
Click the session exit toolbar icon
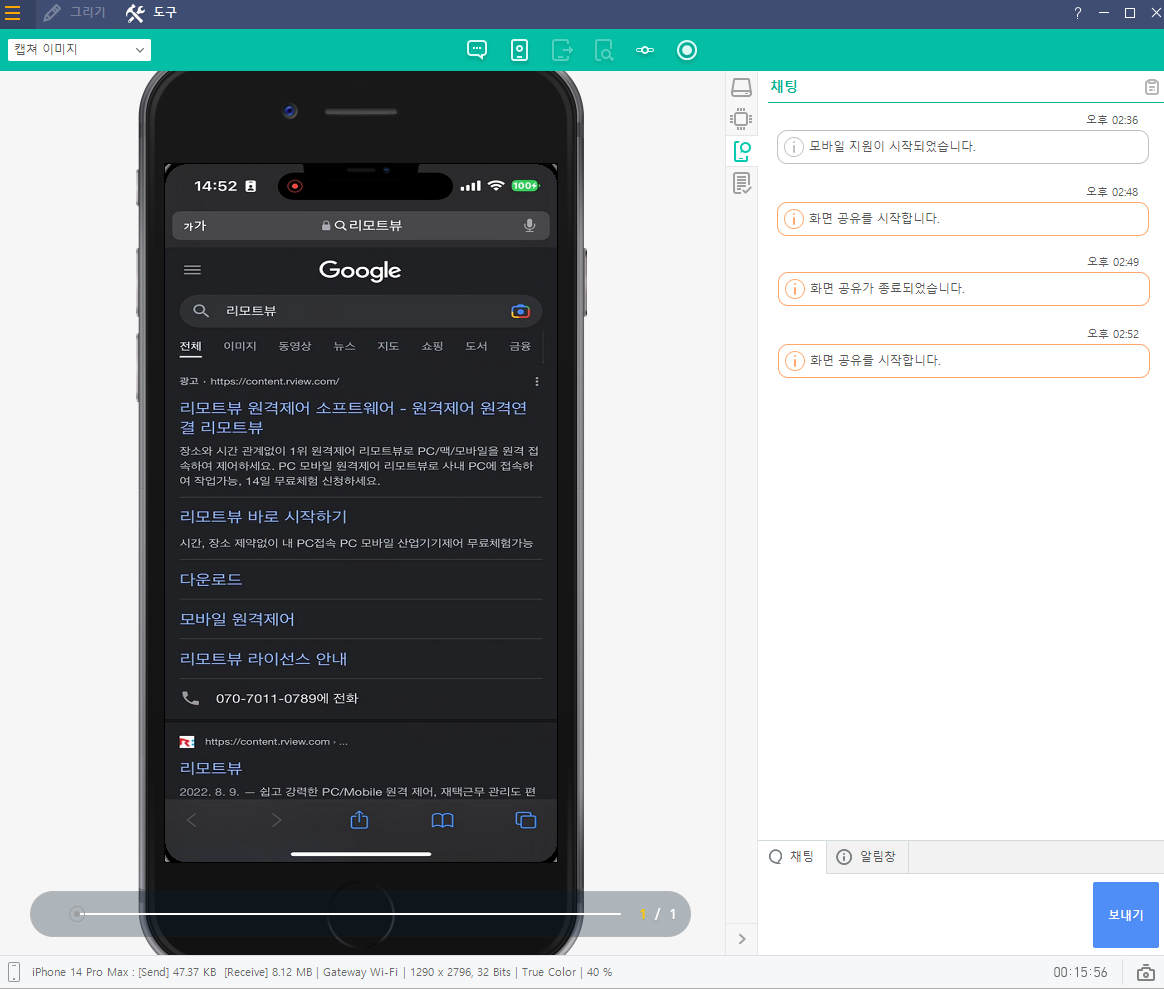pyautogui.click(x=562, y=50)
